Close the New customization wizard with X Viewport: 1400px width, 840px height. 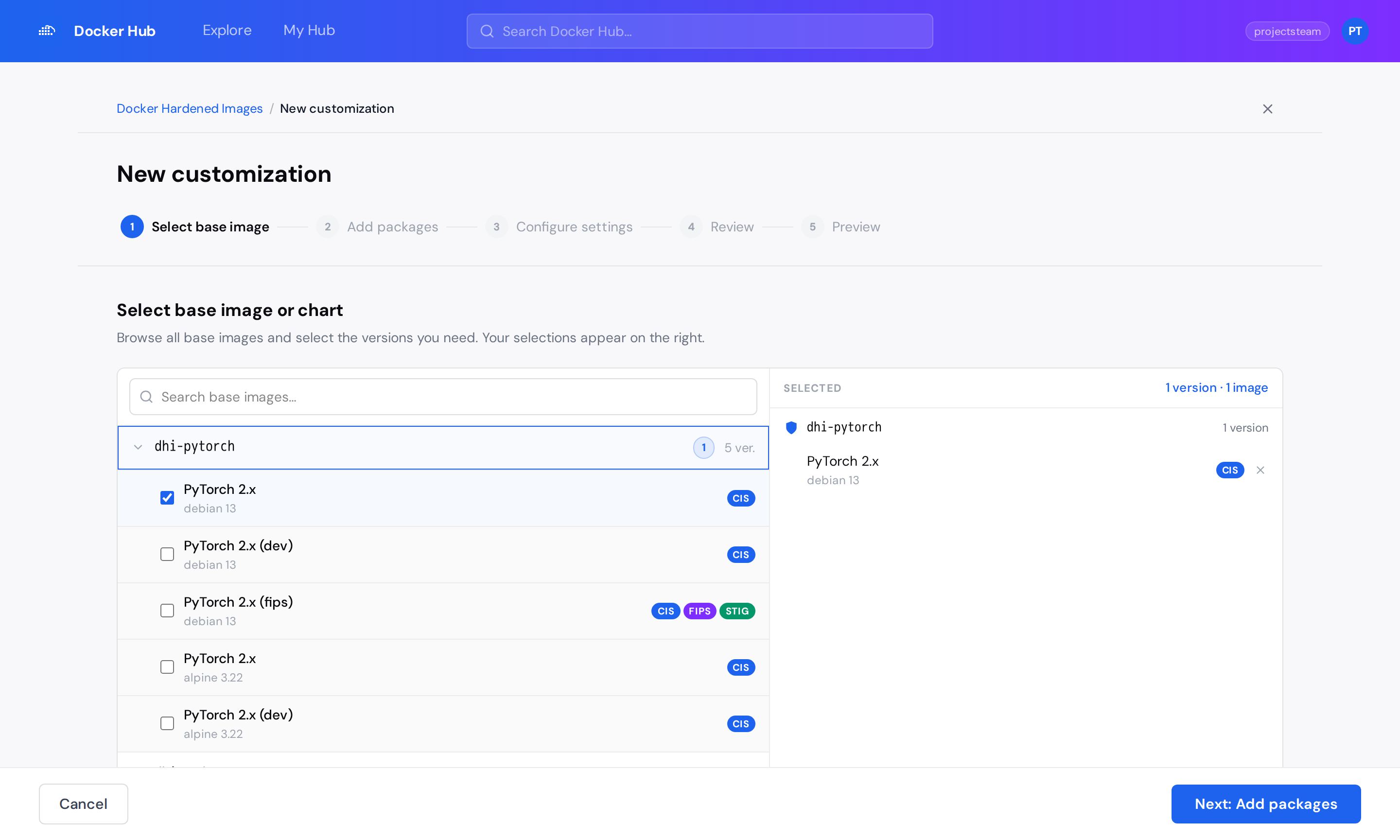click(x=1268, y=109)
